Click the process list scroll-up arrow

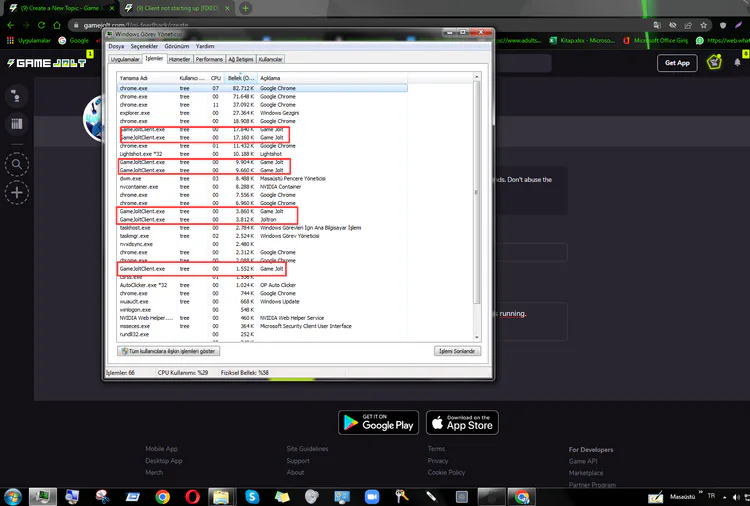(476, 77)
